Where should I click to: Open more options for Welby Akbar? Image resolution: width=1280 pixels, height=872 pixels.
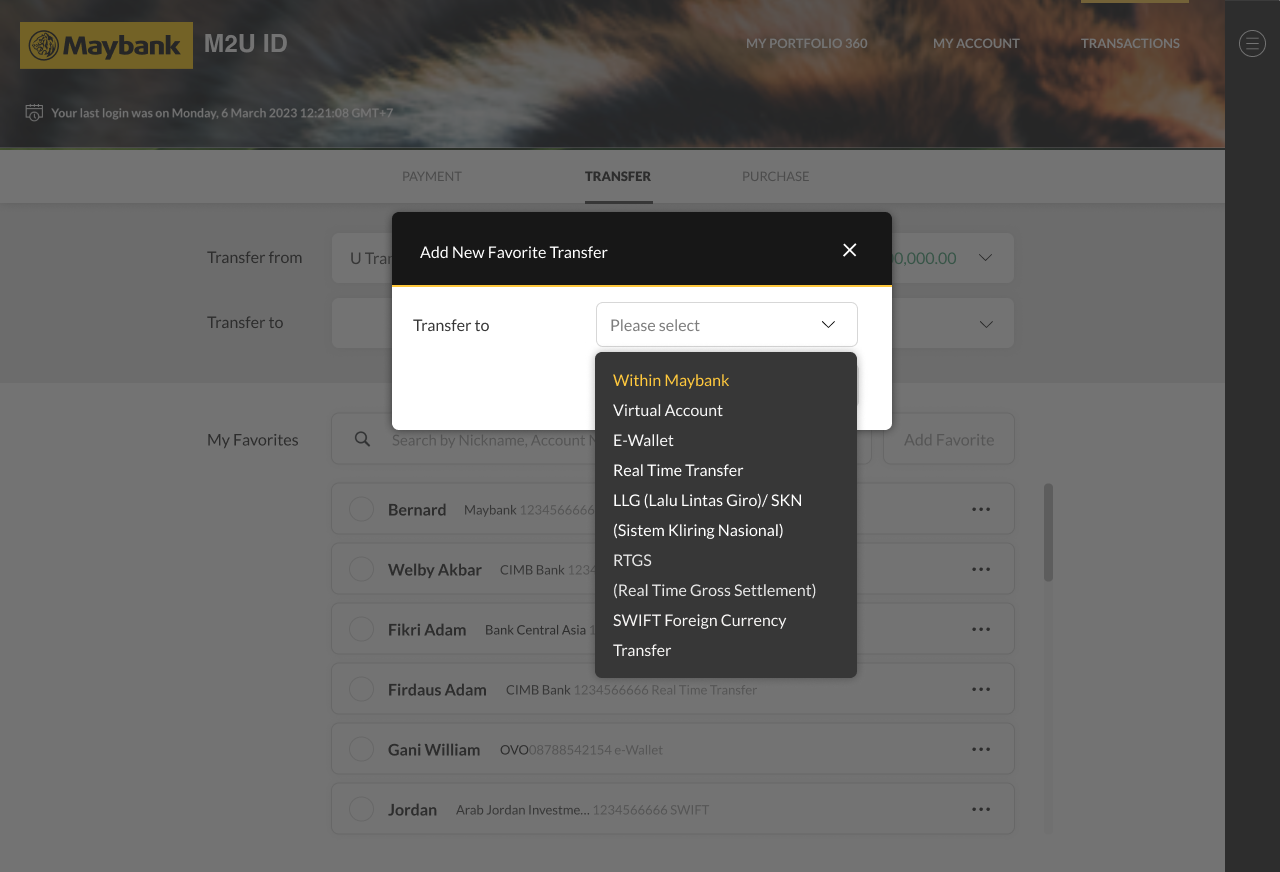click(x=980, y=569)
